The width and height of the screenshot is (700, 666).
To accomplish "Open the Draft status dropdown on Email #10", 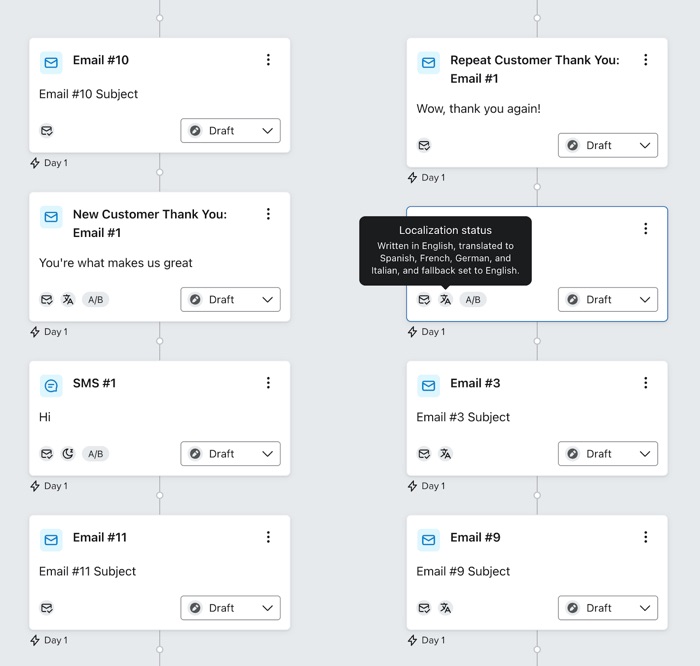I will point(230,131).
